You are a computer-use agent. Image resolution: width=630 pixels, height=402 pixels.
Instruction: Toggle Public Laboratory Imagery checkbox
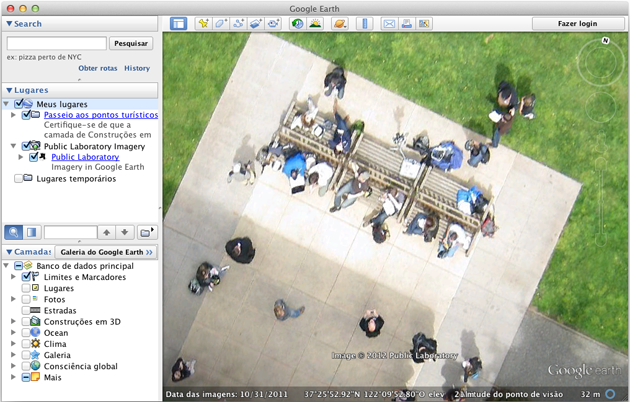click(x=26, y=146)
